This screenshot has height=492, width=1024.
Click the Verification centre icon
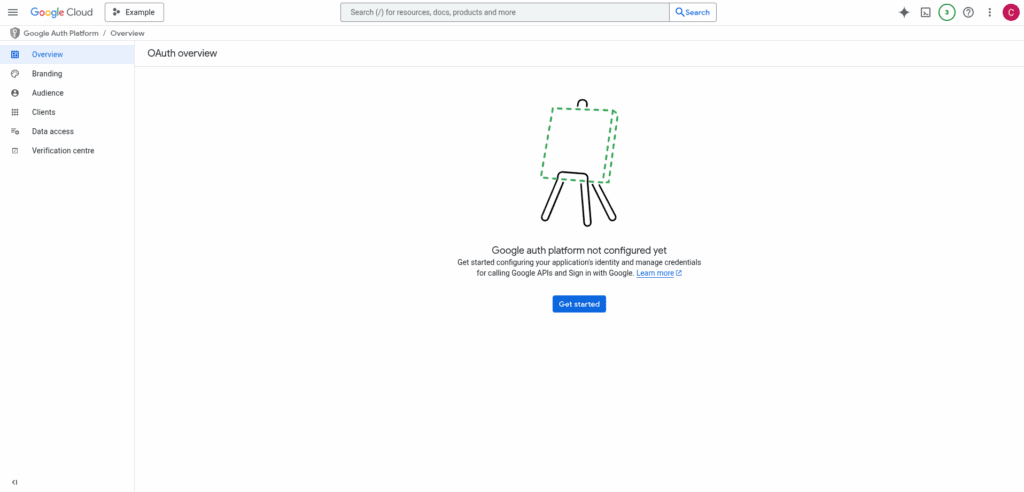pos(15,151)
